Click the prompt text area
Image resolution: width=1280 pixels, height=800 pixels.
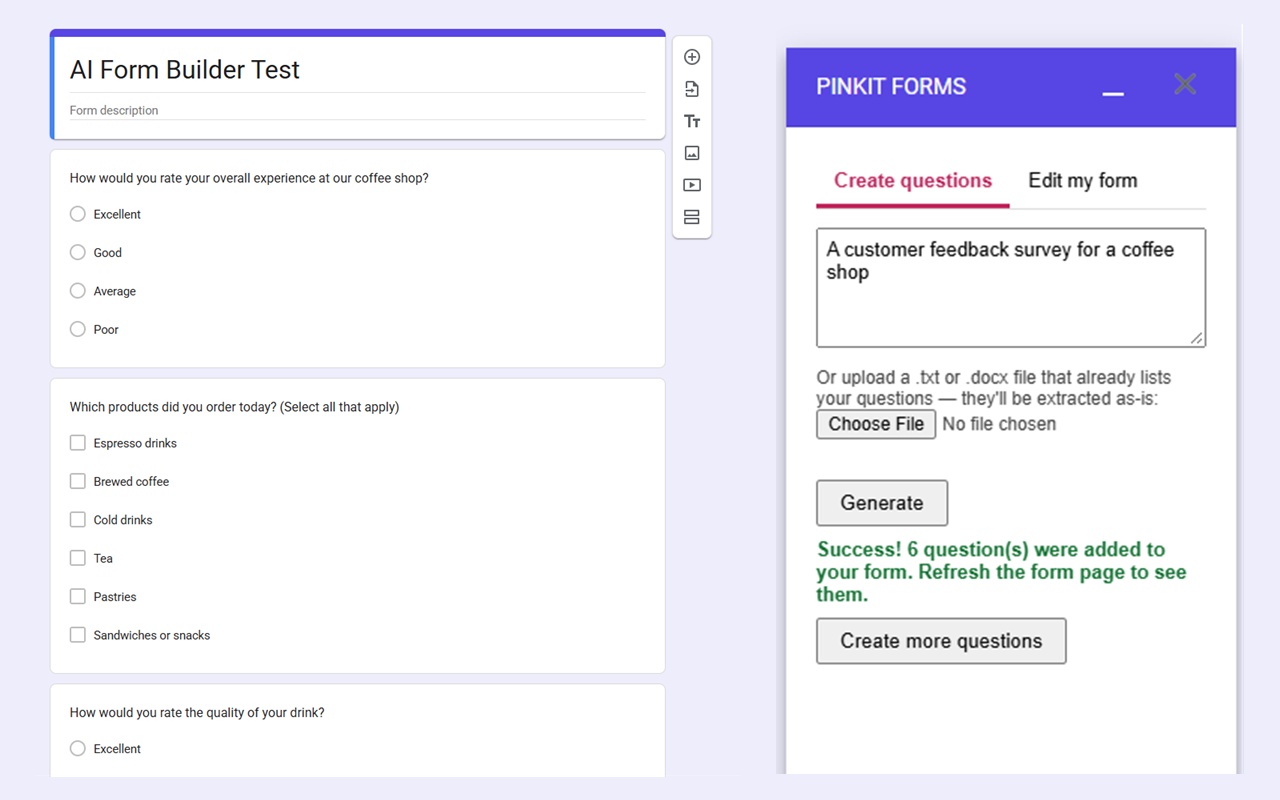tap(1011, 288)
